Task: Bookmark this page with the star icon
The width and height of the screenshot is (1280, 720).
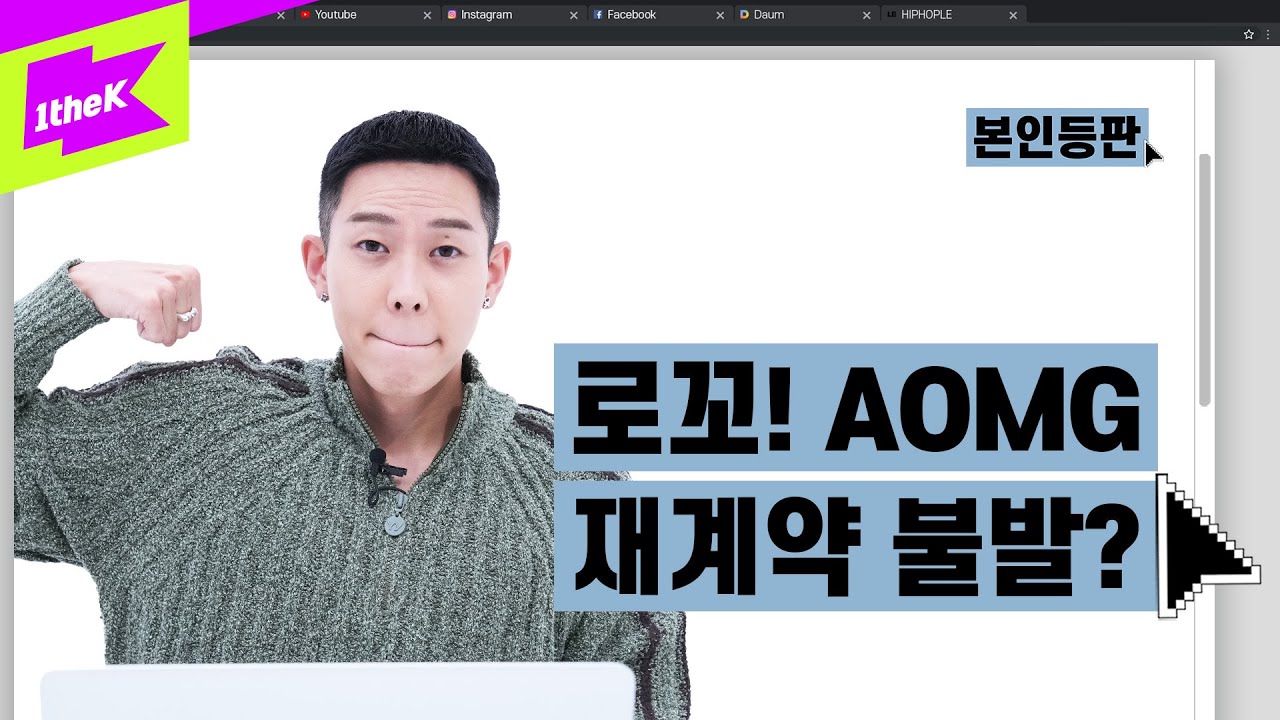Action: point(1249,34)
